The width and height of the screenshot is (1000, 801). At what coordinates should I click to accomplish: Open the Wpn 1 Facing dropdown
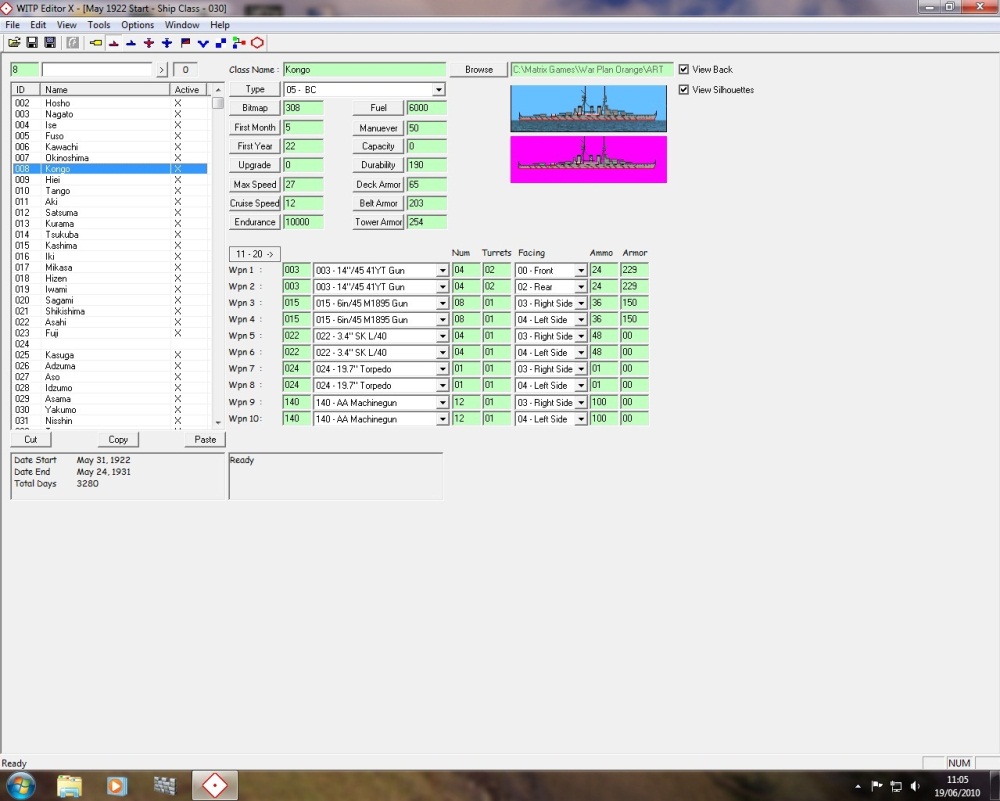[581, 270]
